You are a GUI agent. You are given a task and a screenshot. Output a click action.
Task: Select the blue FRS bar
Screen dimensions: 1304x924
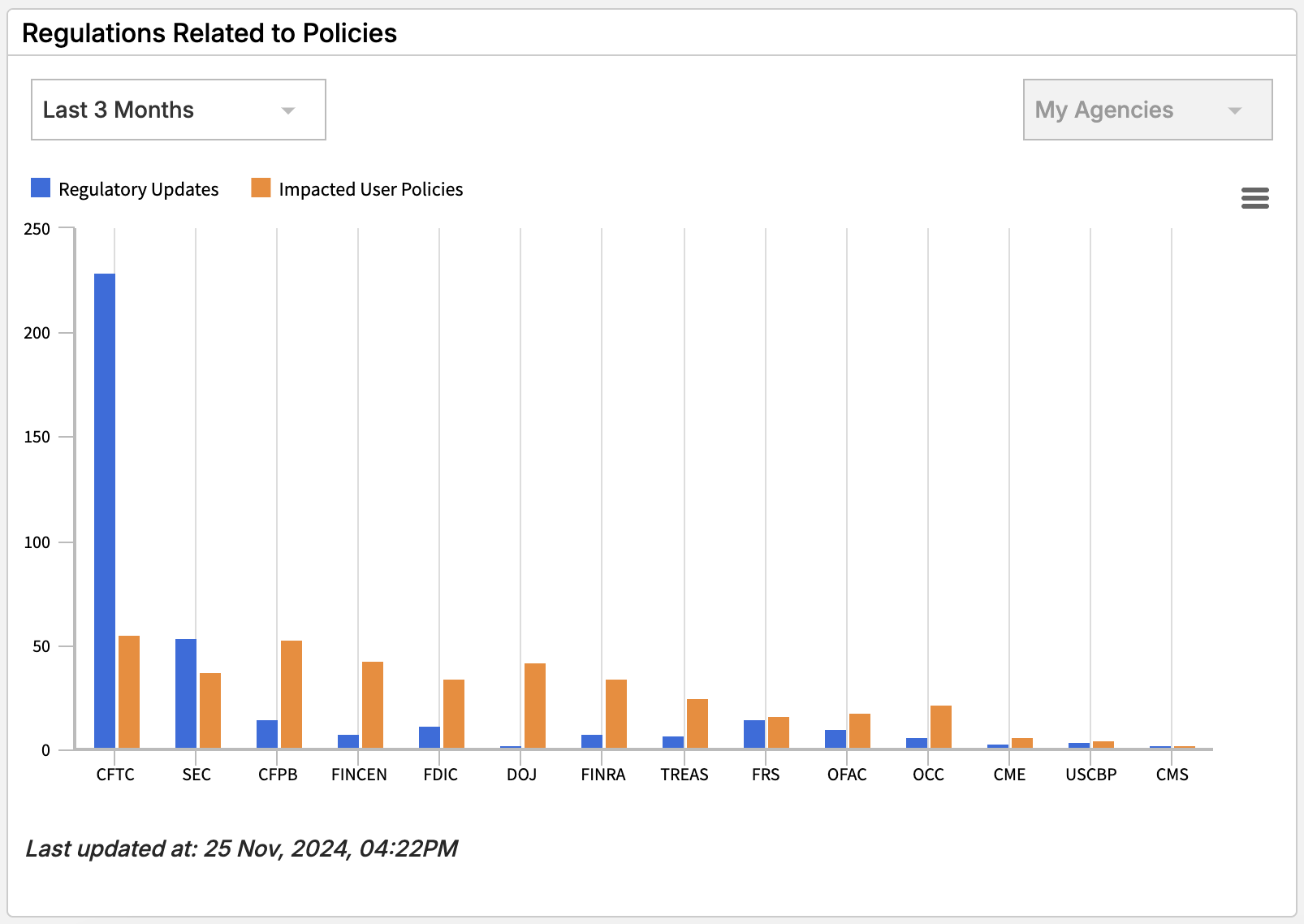754,734
